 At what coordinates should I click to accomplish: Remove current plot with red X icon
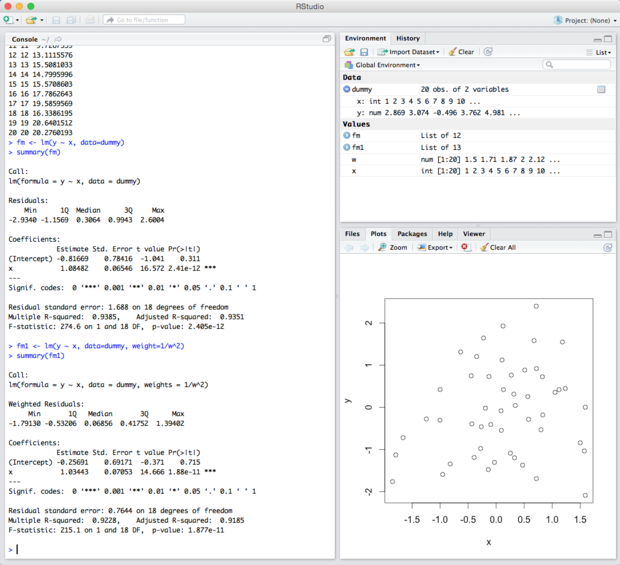coord(466,247)
